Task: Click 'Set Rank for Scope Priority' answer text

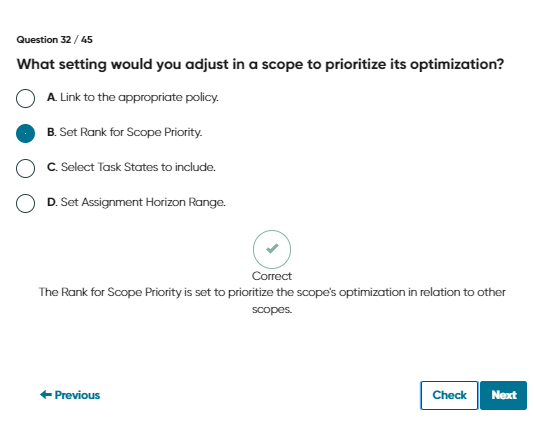Action: [131, 132]
